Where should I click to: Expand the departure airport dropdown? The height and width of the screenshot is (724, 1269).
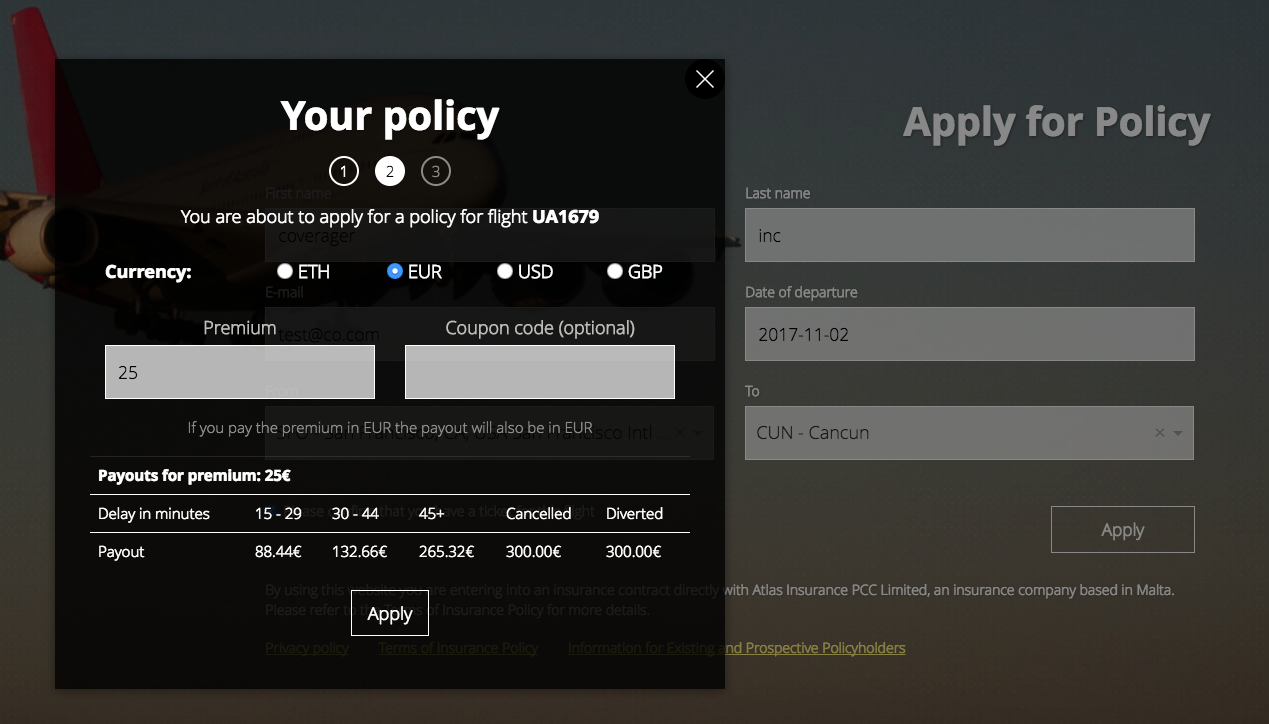point(697,433)
